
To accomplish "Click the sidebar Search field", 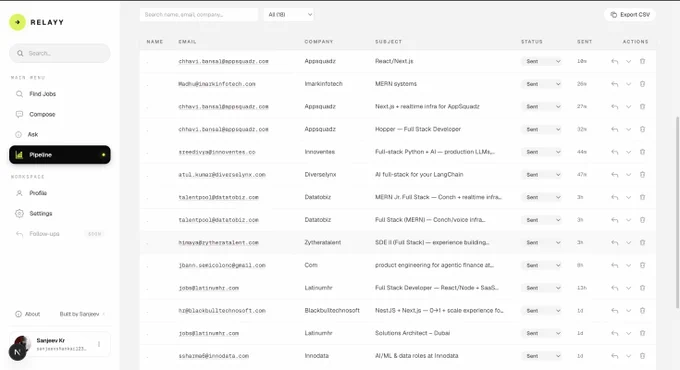I will click(60, 53).
